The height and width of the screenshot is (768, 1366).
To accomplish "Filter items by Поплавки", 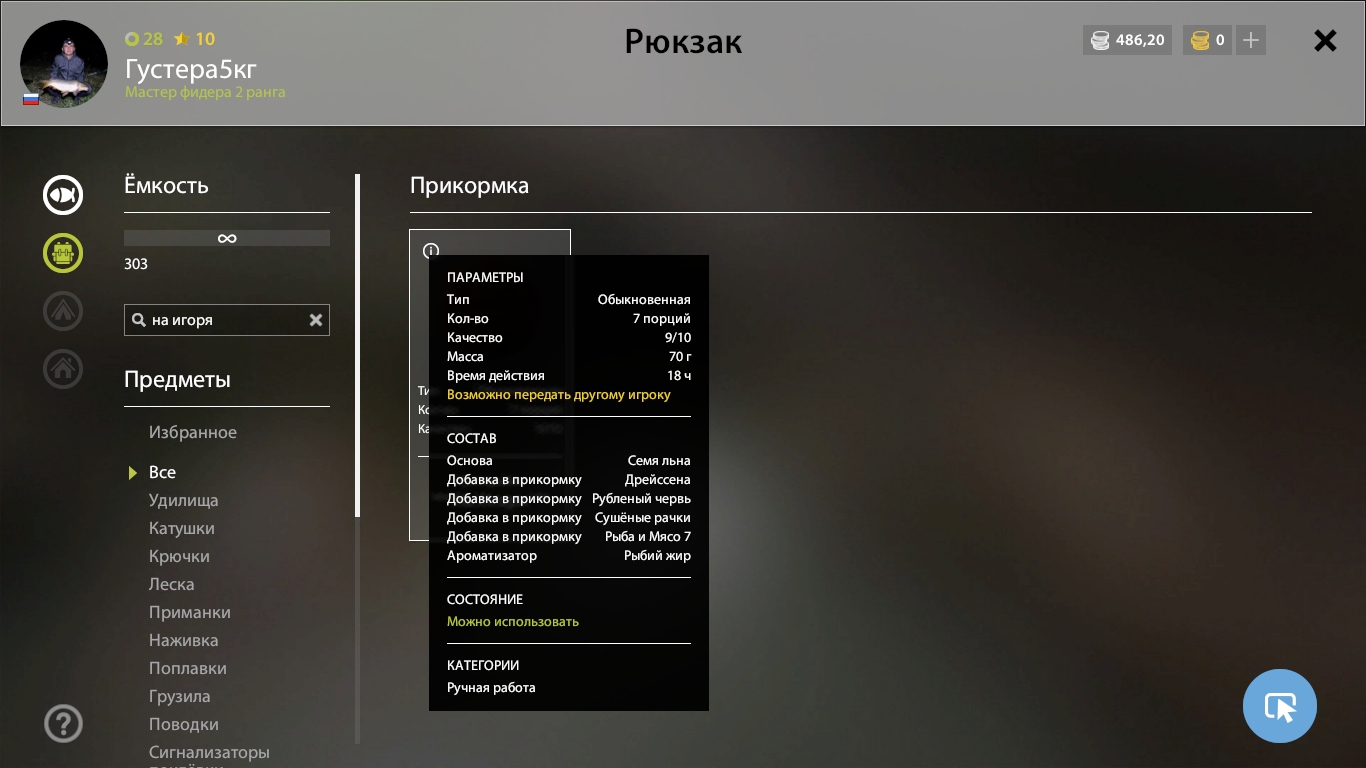I will pyautogui.click(x=188, y=668).
